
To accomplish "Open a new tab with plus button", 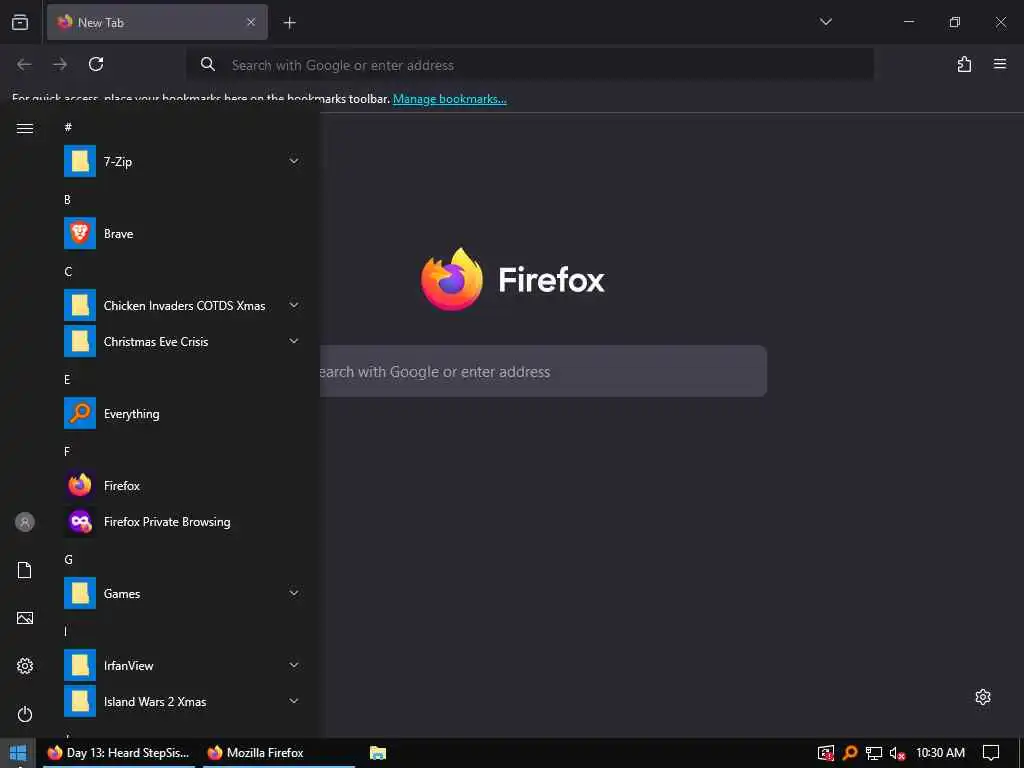I will point(289,23).
